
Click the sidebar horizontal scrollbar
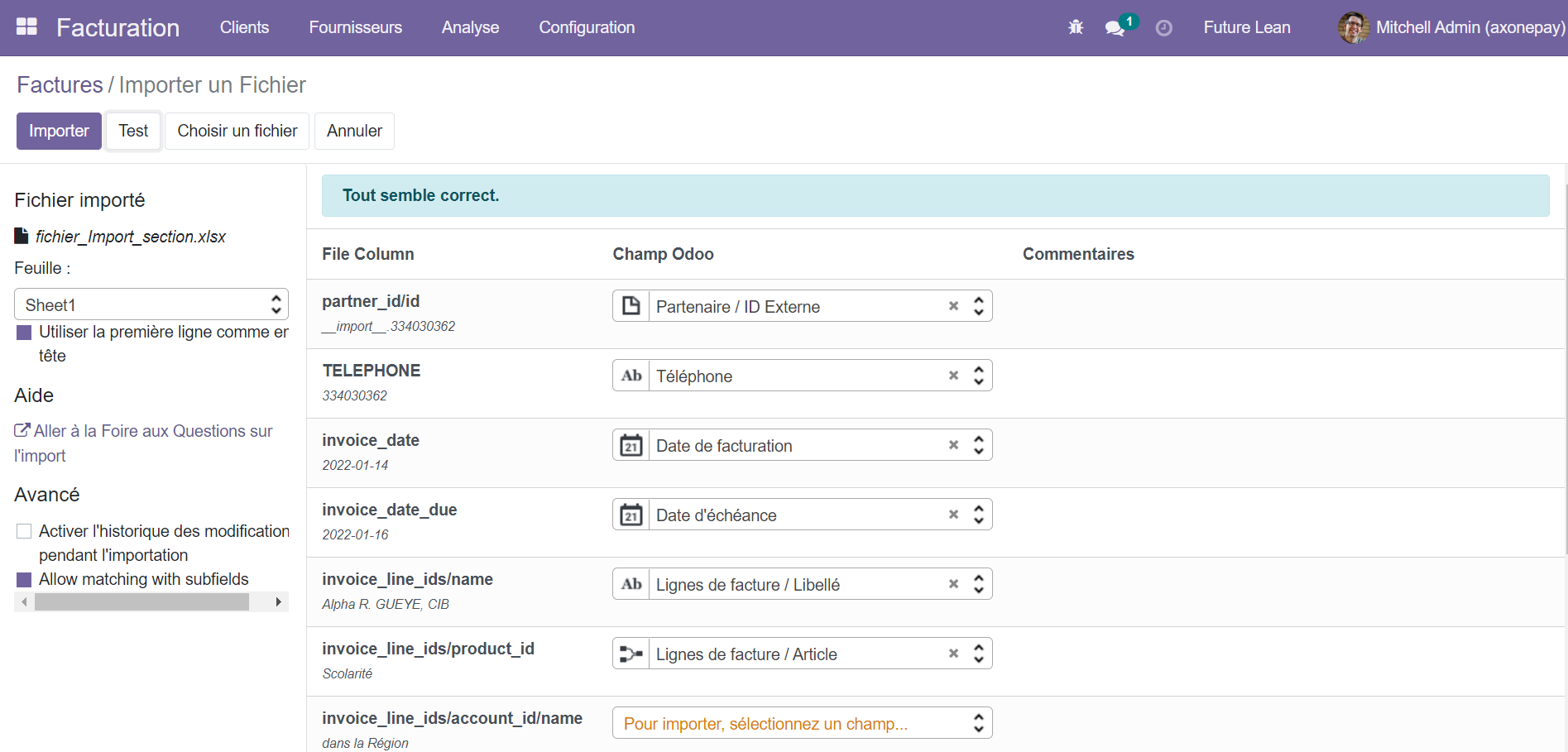click(141, 602)
